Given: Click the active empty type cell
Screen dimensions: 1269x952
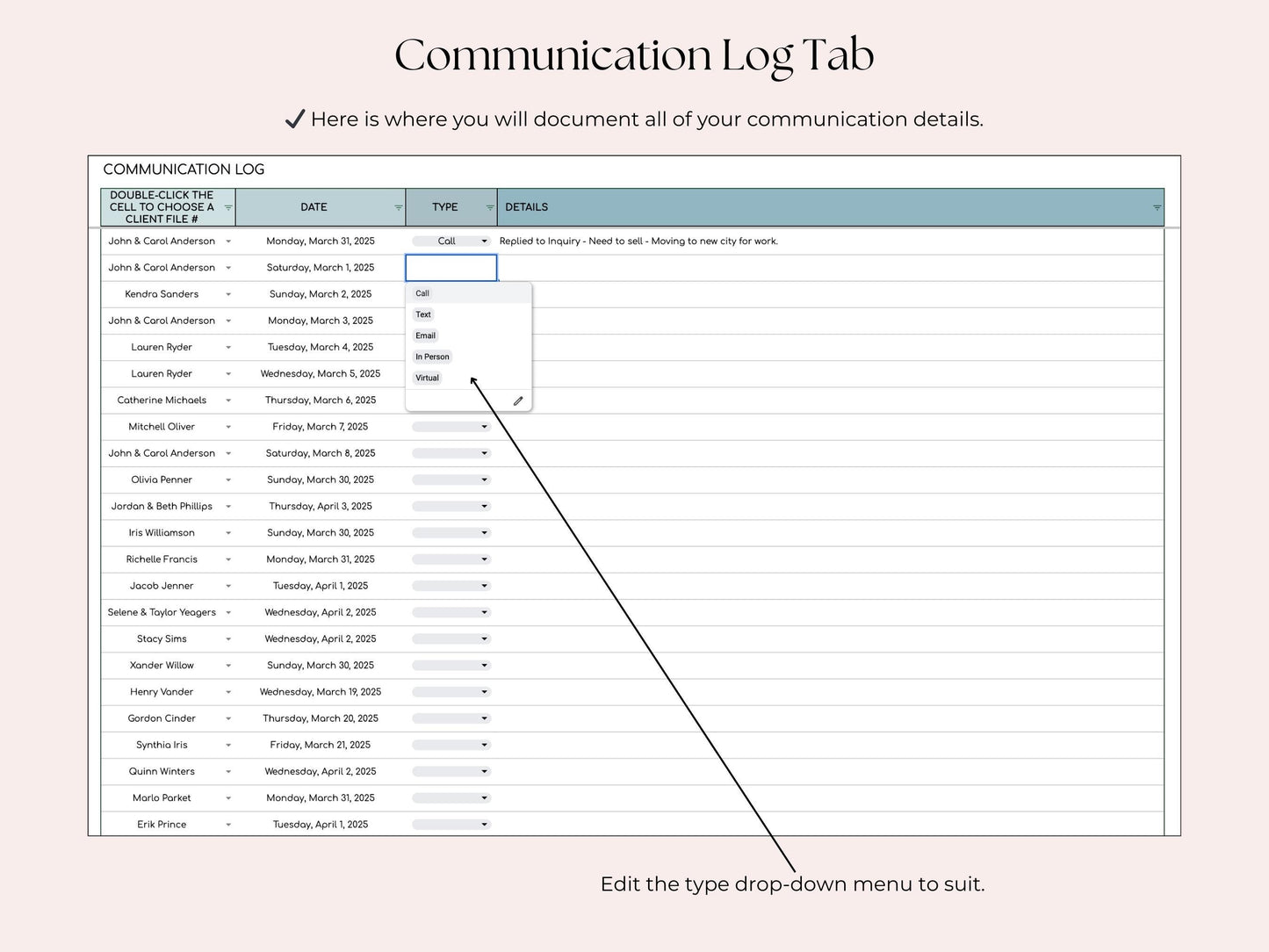Looking at the screenshot, I should (451, 268).
